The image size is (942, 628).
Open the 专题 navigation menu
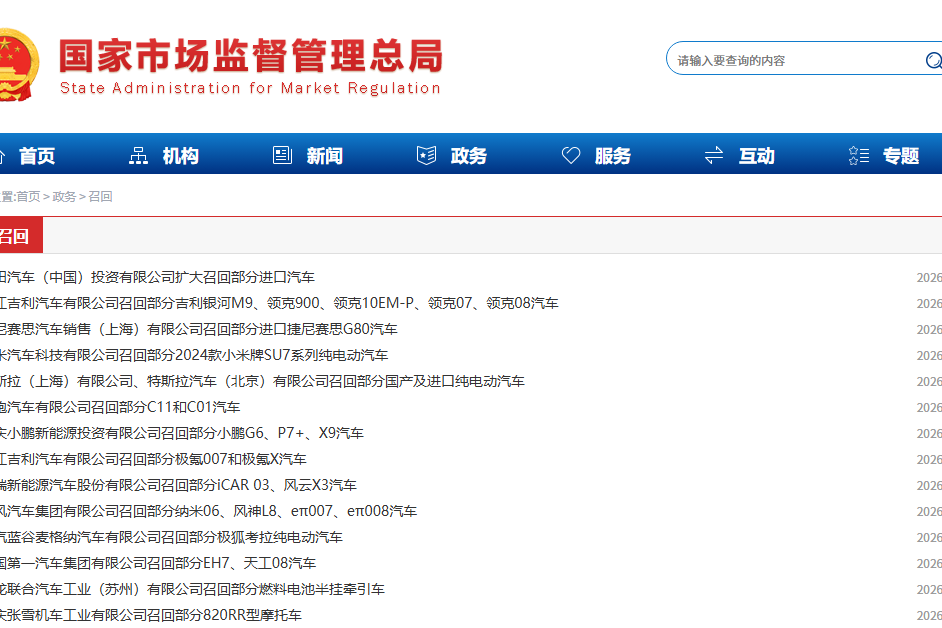tap(901, 156)
